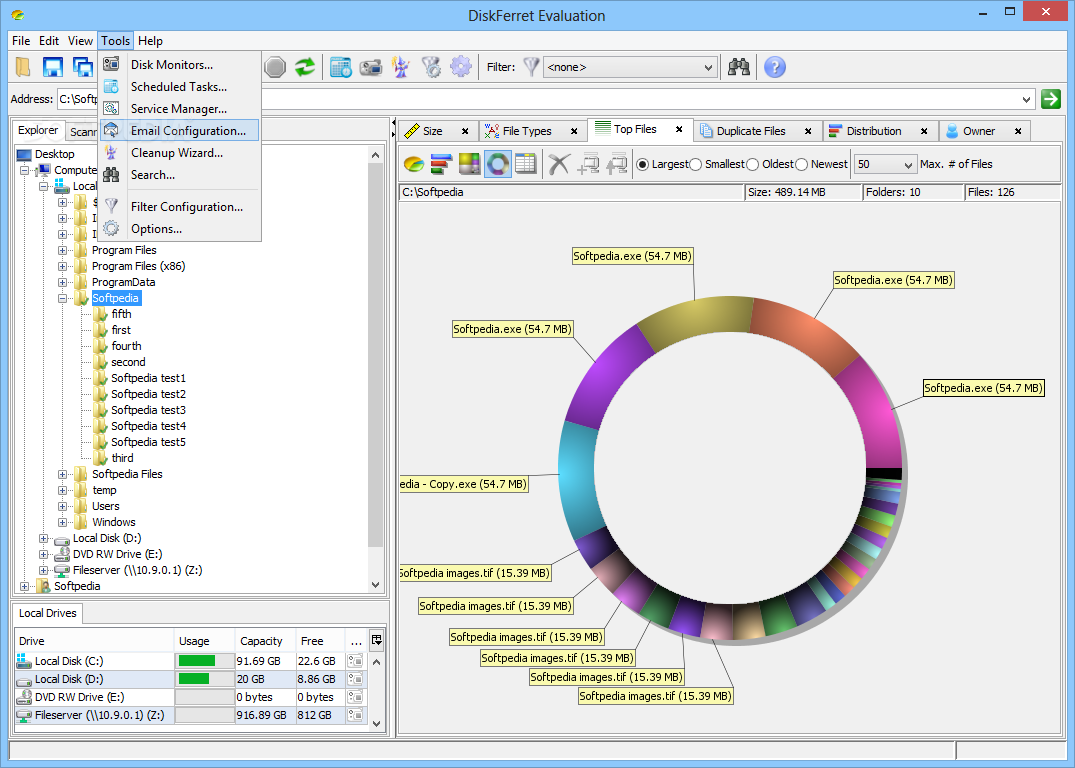Open the File menu
Image resolution: width=1075 pixels, height=768 pixels.
click(x=21, y=40)
